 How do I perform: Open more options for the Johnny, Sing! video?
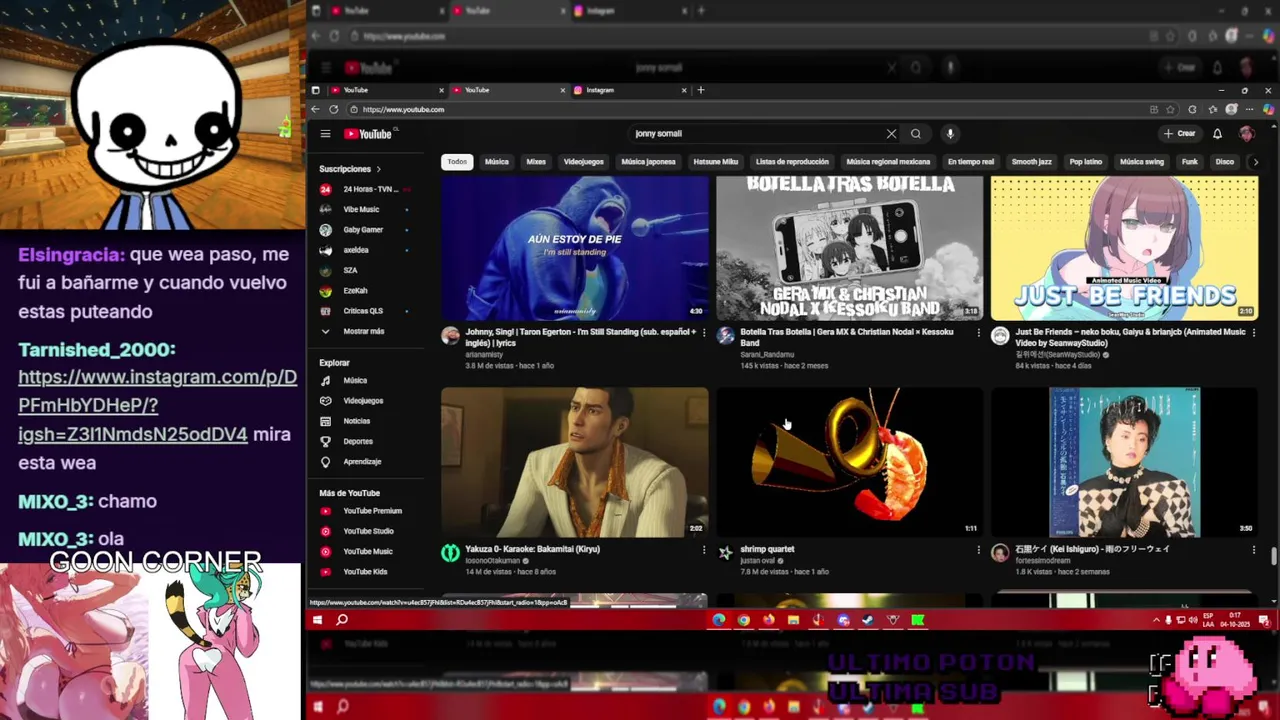703,332
